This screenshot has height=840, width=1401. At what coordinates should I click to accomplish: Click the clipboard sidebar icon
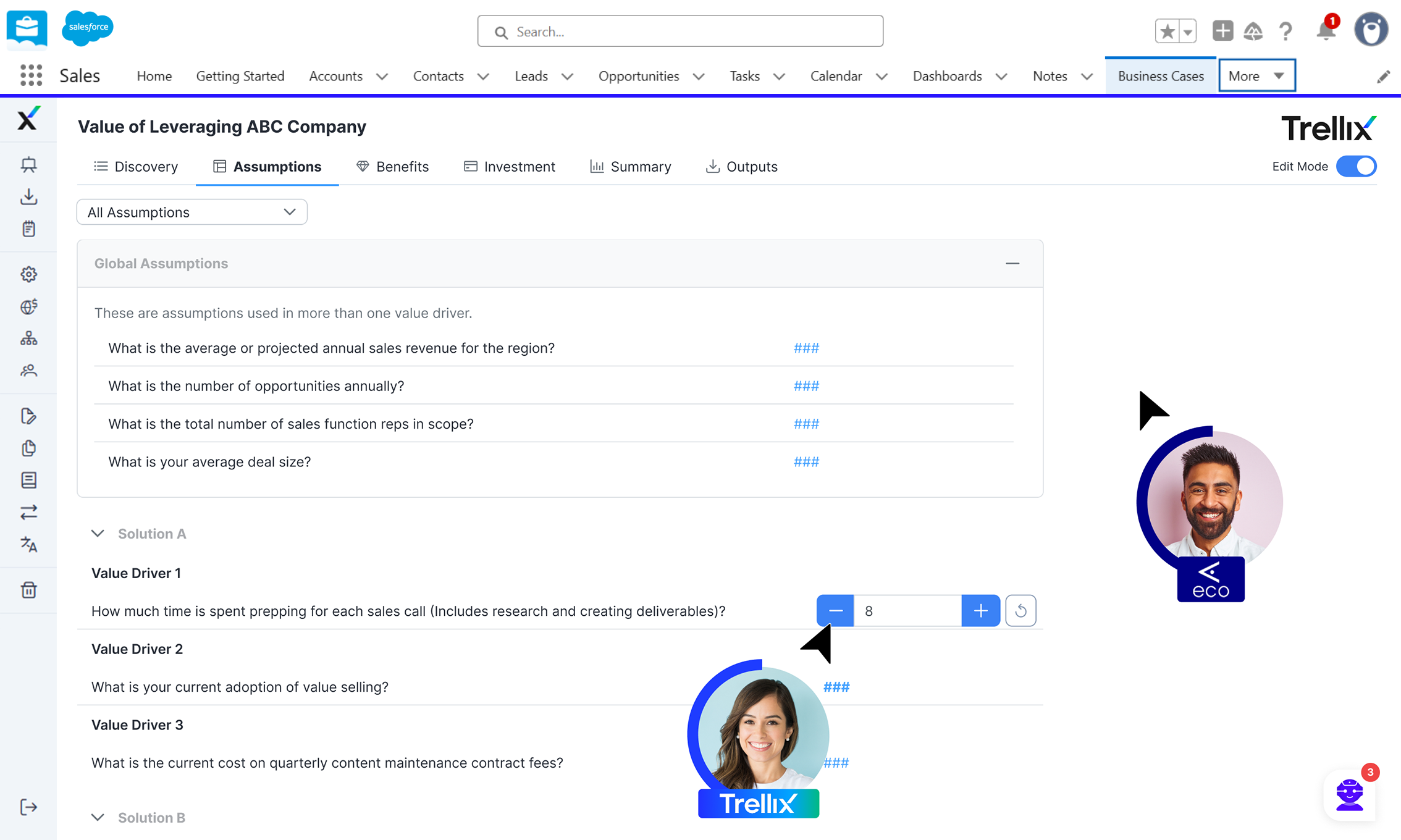28,229
